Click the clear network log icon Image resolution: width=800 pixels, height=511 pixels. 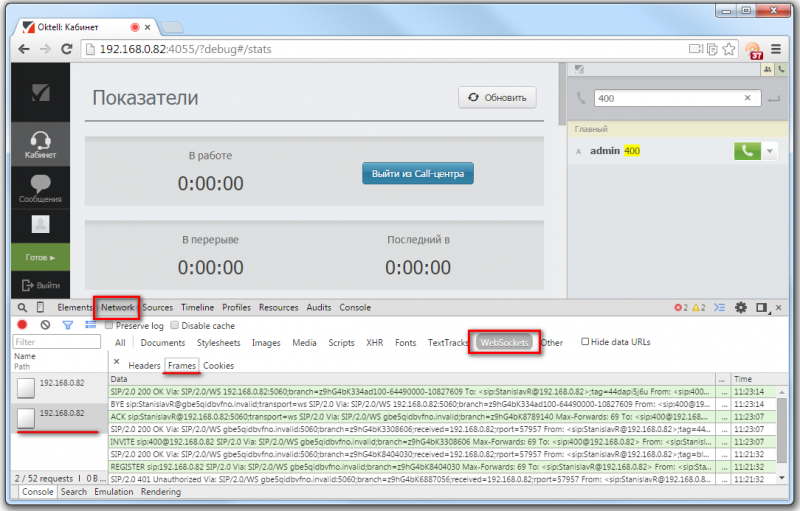coord(45,325)
